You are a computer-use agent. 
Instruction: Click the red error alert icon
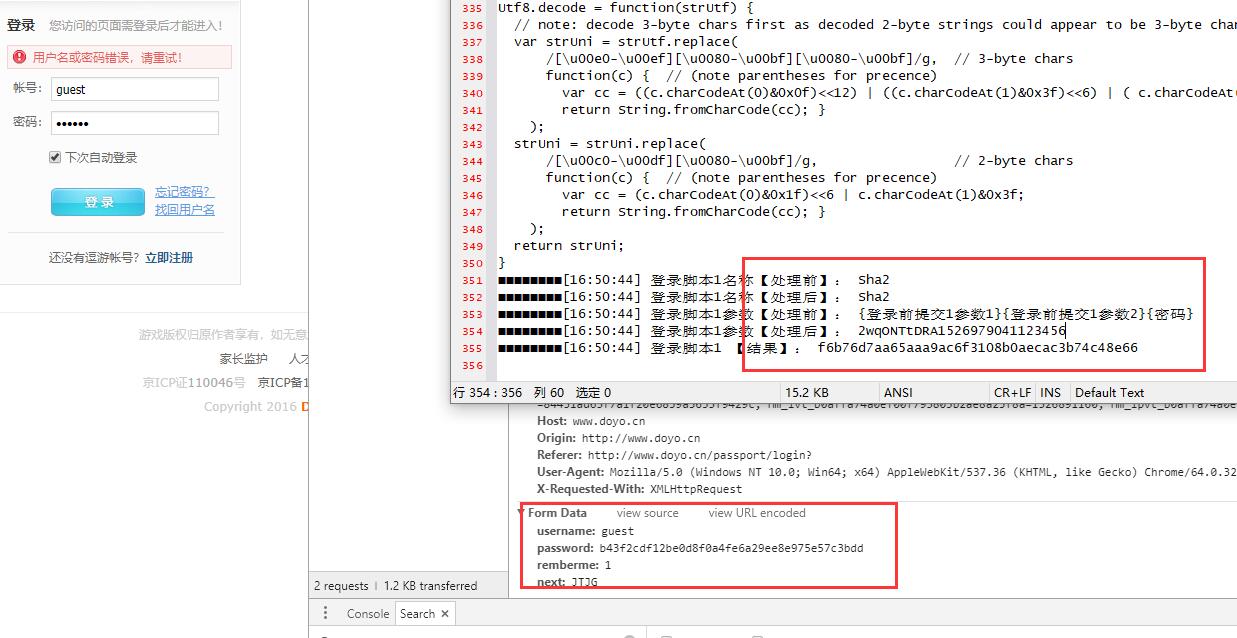(x=21, y=58)
